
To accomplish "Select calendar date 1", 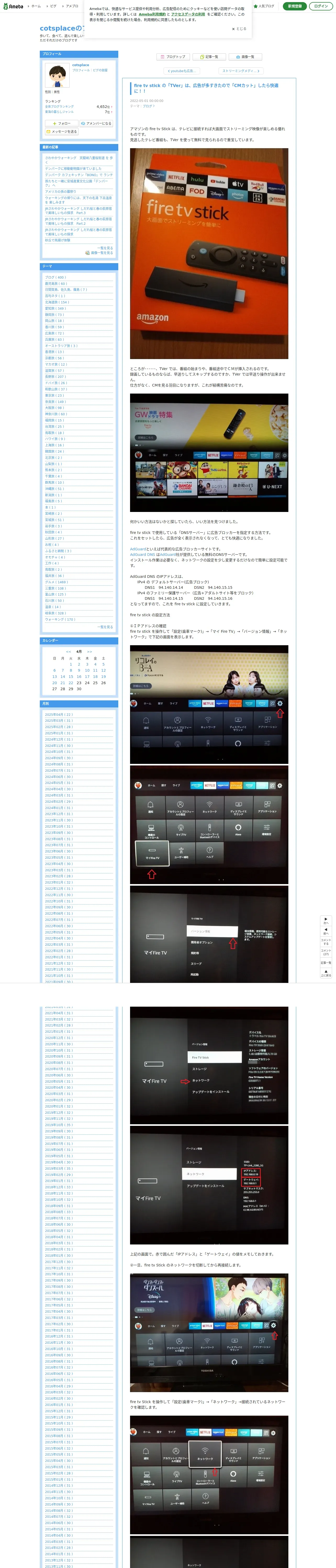I will (71, 664).
